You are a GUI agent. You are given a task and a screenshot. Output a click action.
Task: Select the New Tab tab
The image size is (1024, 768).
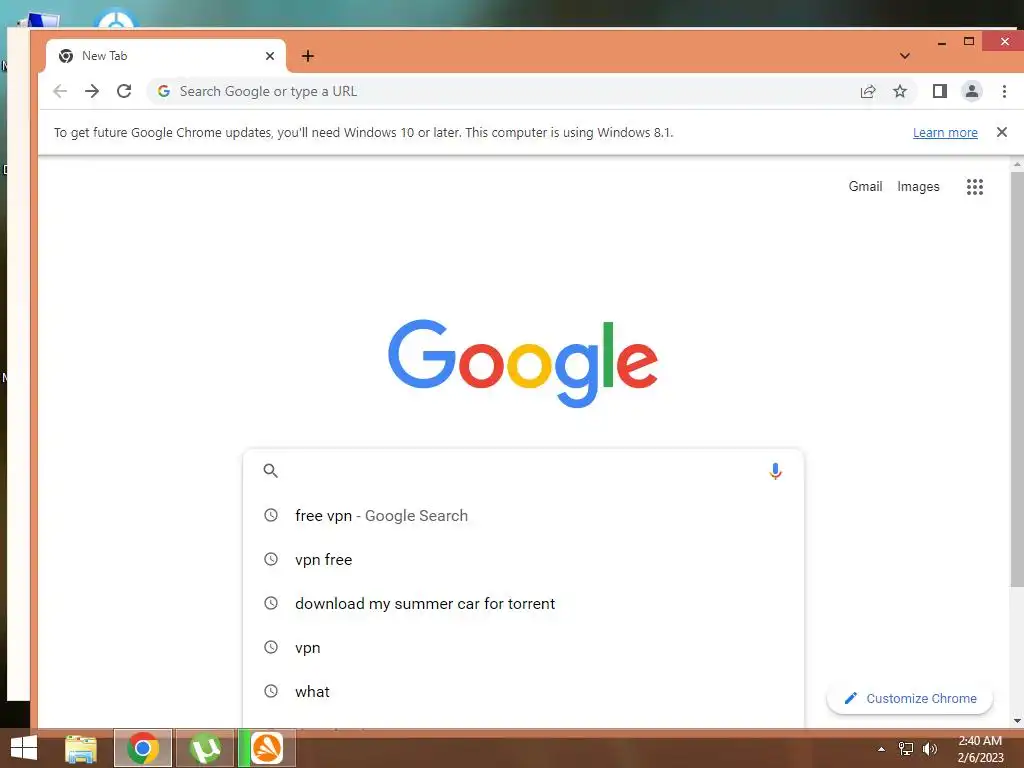[x=165, y=56]
